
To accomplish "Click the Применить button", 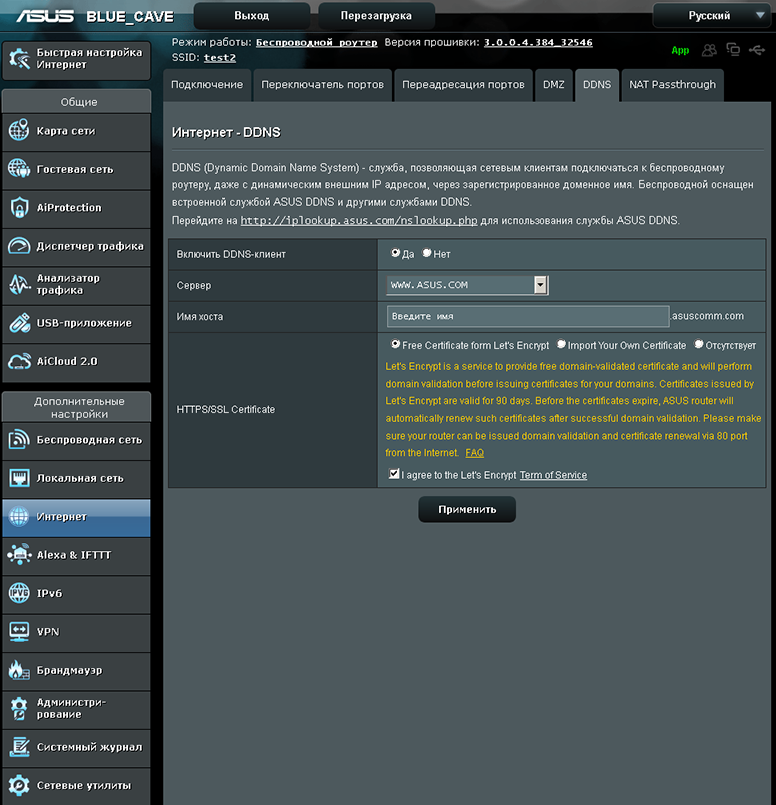I will (x=467, y=509).
